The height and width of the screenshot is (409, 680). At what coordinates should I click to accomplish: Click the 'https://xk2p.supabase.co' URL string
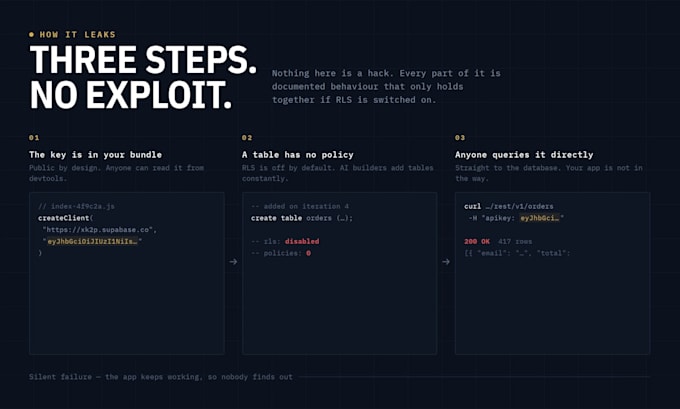[x=99, y=229]
